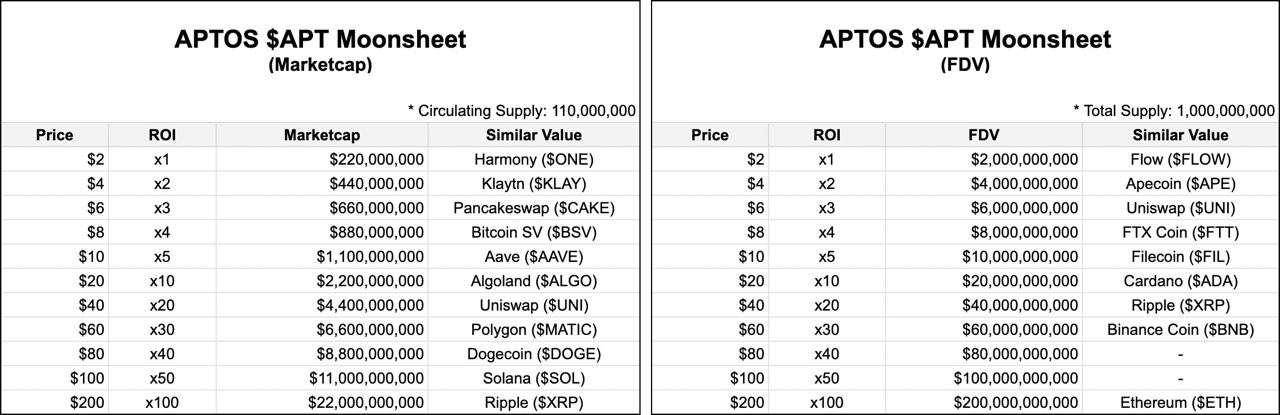Select the $200,000,000,000 FDV cell
The width and height of the screenshot is (1280, 415).
point(976,403)
